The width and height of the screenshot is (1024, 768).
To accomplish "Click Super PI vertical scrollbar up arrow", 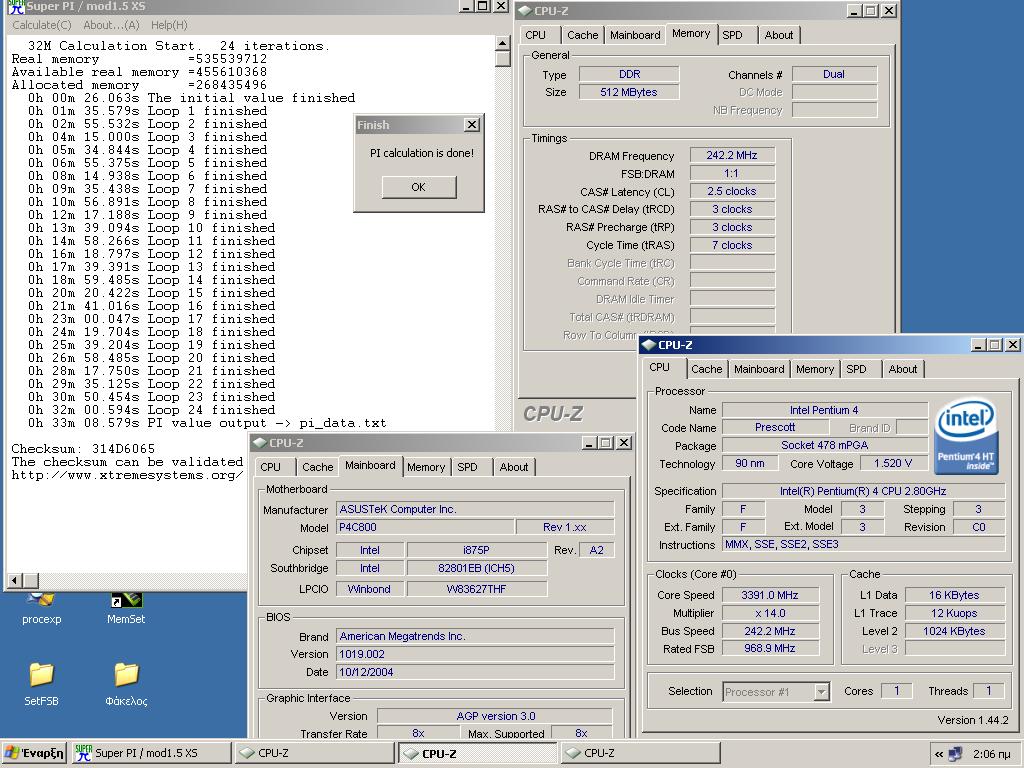I will tap(502, 44).
